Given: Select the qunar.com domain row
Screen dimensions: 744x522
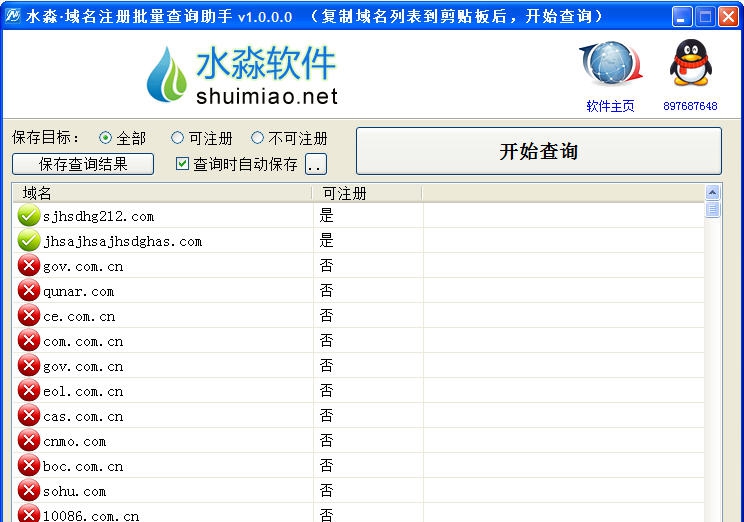Looking at the screenshot, I should [359, 290].
